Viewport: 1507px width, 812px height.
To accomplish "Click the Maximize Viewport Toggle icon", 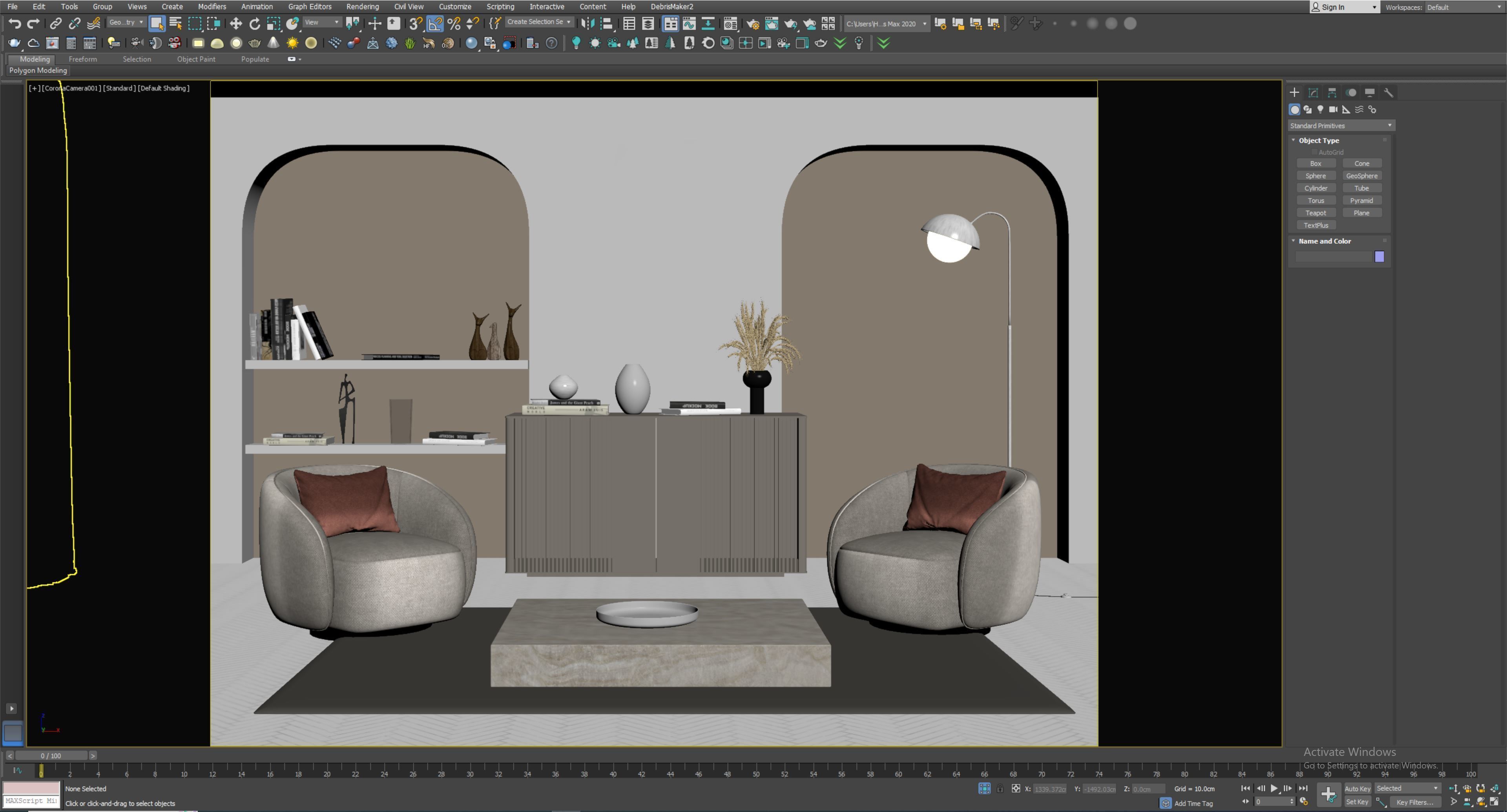I will pos(1494,801).
